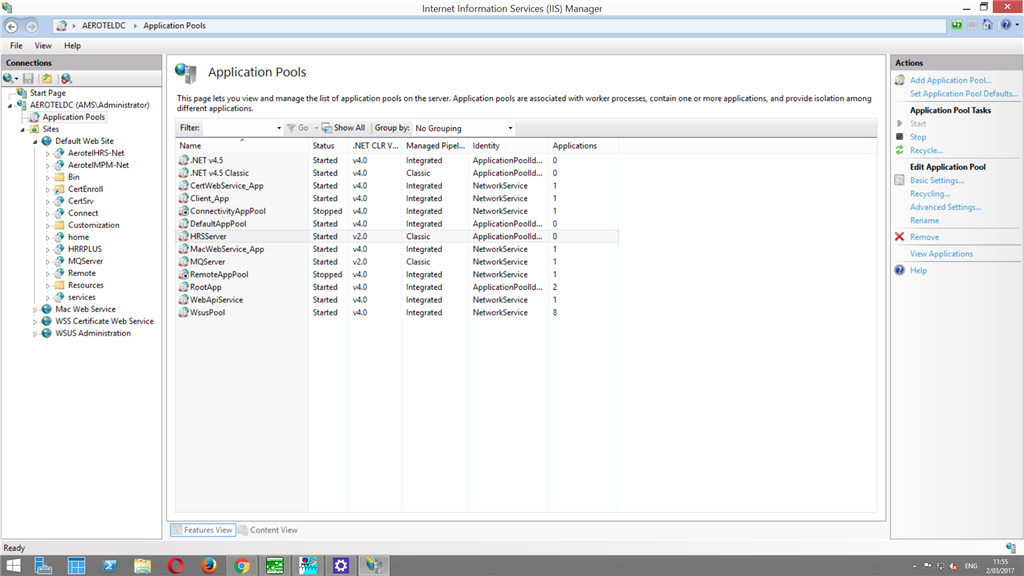Click the Add Application Pool icon
This screenshot has height=576, width=1024.
900,80
